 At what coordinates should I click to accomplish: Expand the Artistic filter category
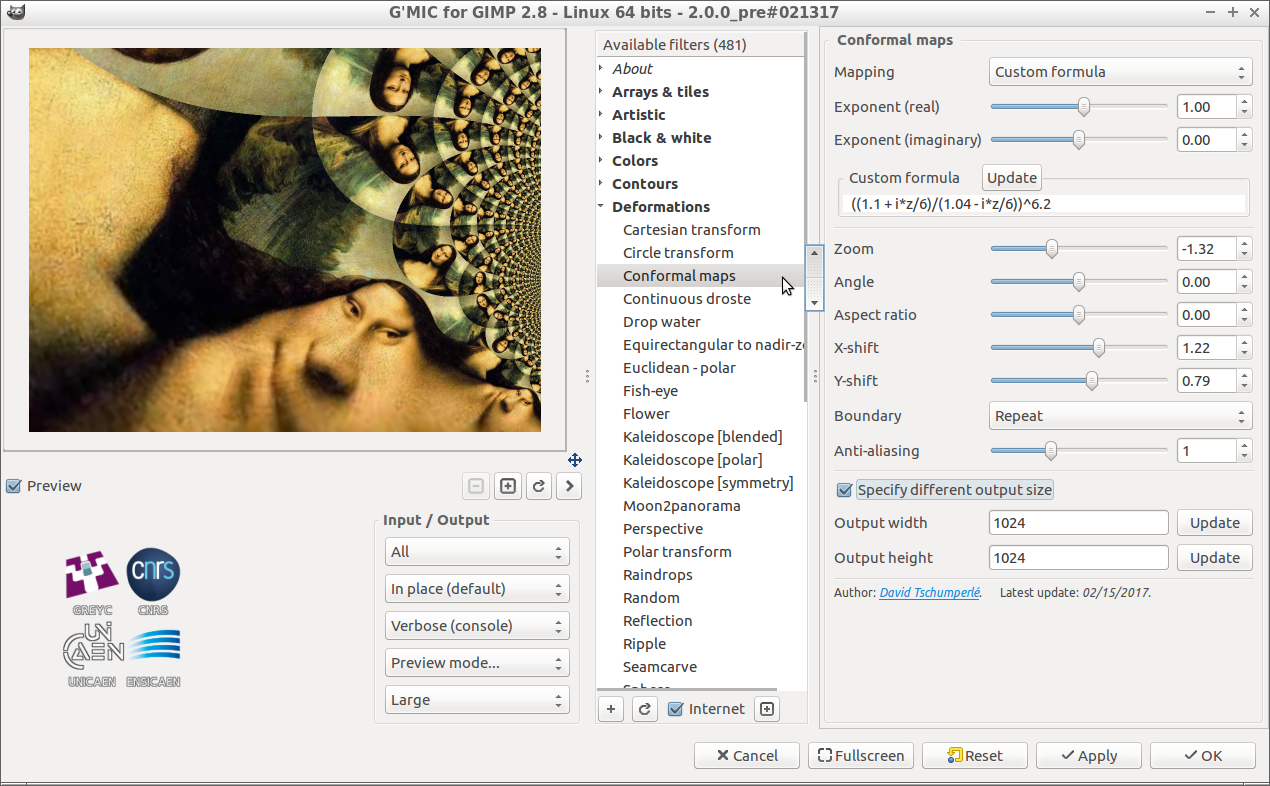click(601, 115)
